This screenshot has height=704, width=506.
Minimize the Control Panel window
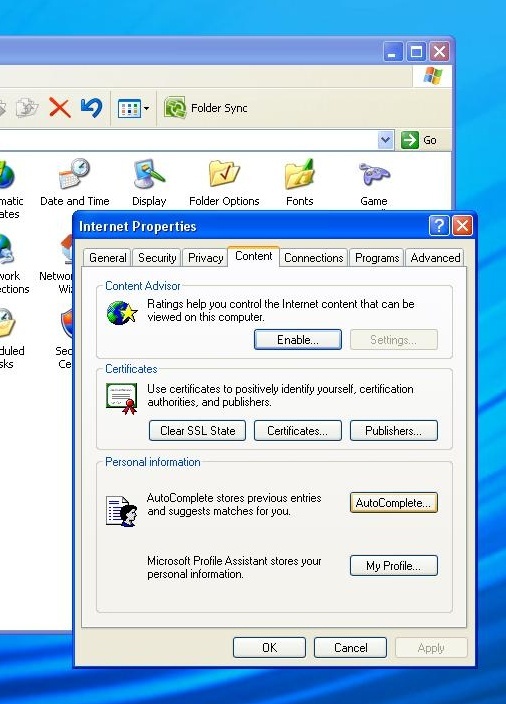[393, 52]
